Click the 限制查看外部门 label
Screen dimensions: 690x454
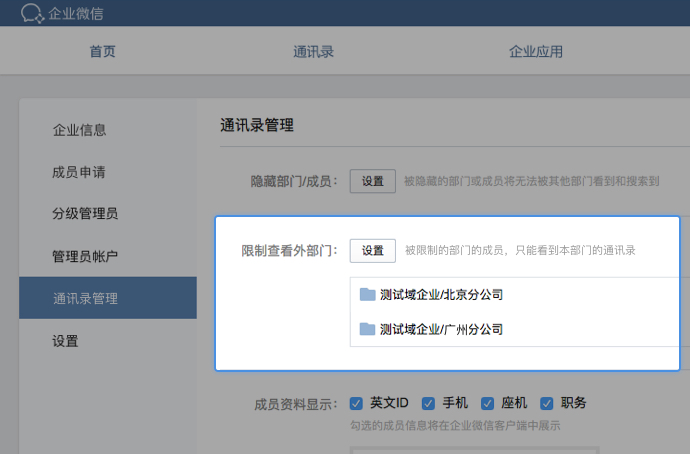tap(289, 251)
